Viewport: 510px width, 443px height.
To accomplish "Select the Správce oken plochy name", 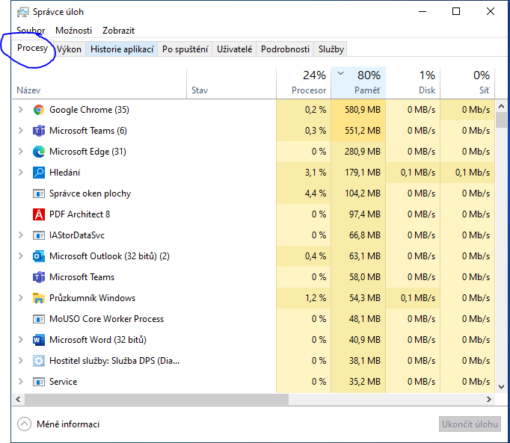I will pos(90,194).
